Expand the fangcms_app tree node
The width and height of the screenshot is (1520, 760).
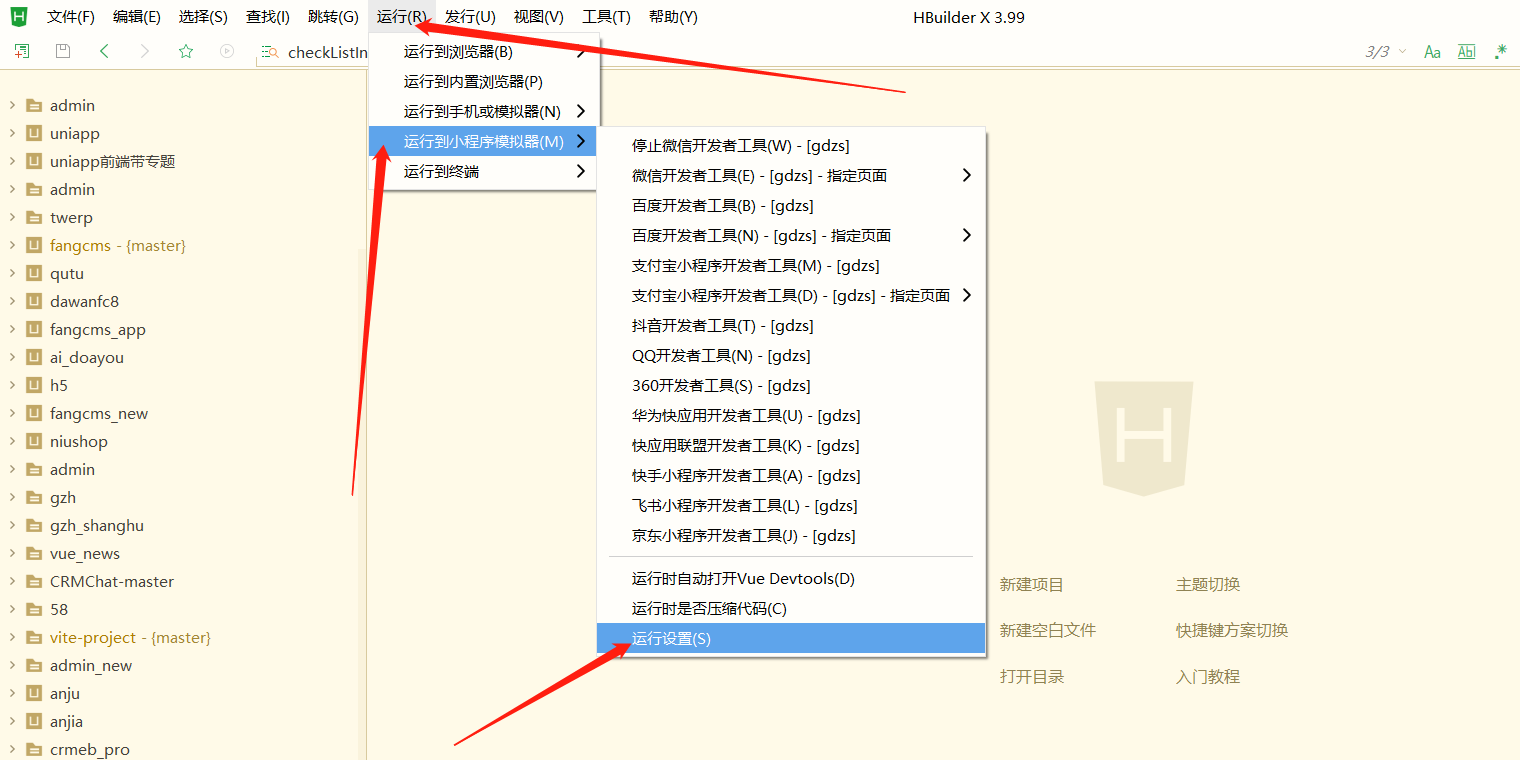tap(12, 329)
